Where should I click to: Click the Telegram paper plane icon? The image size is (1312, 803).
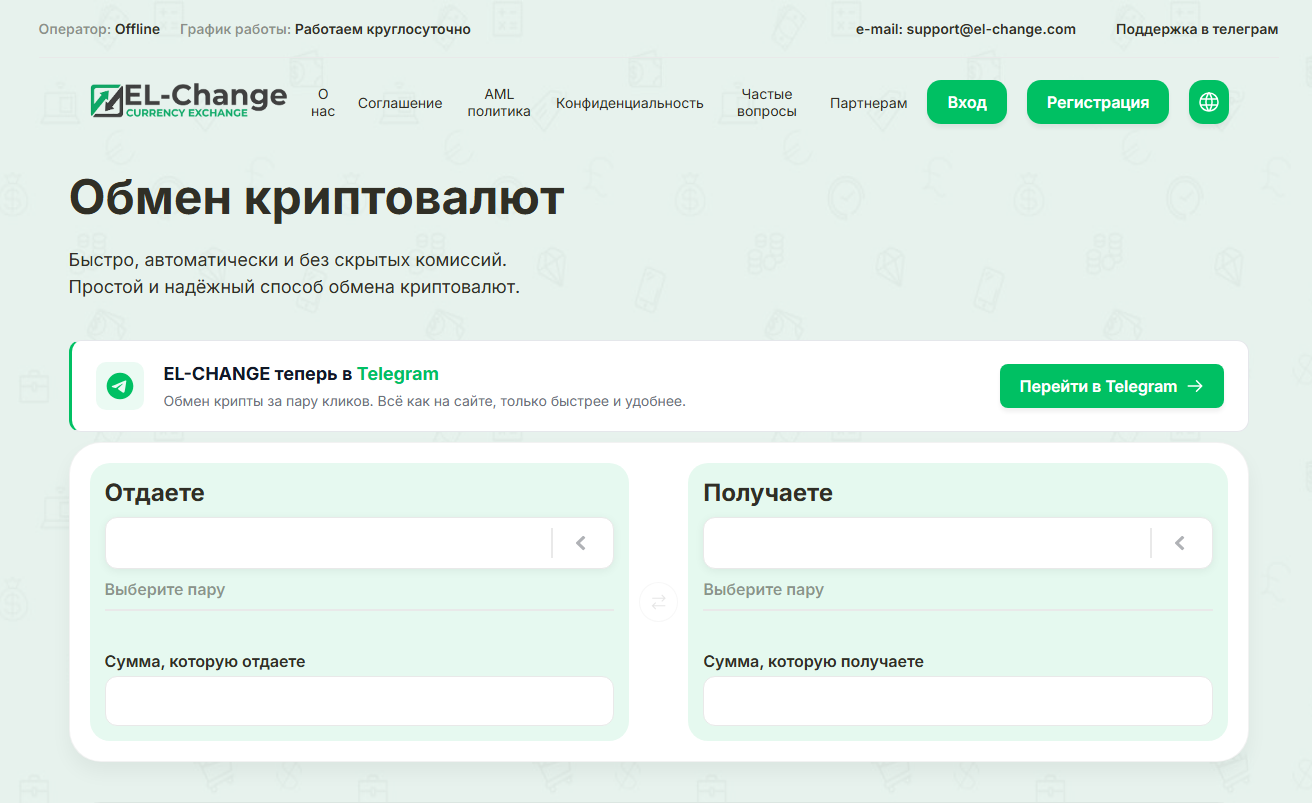click(120, 386)
